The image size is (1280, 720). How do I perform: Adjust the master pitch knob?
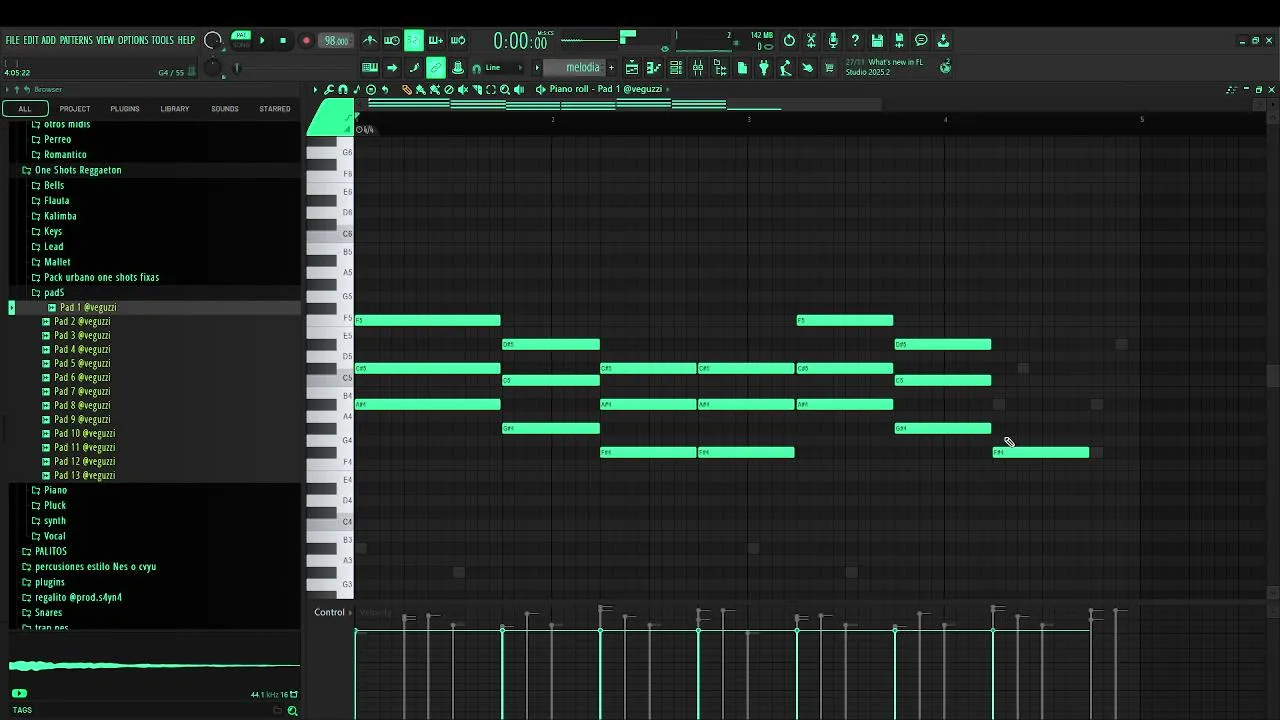click(x=212, y=68)
